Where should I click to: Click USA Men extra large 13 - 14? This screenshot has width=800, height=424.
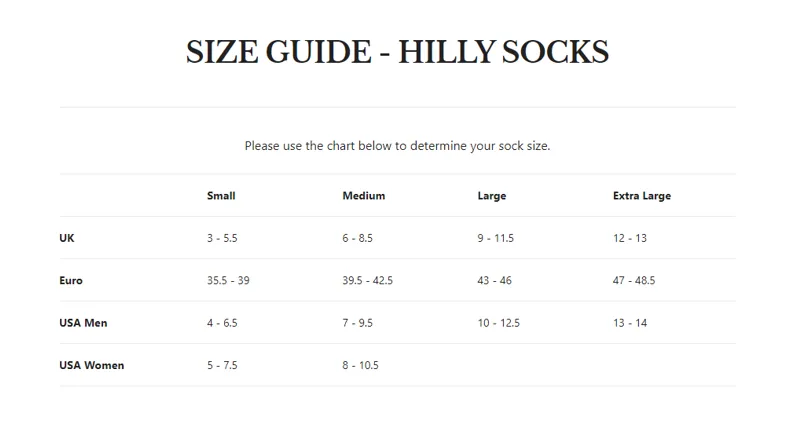630,323
